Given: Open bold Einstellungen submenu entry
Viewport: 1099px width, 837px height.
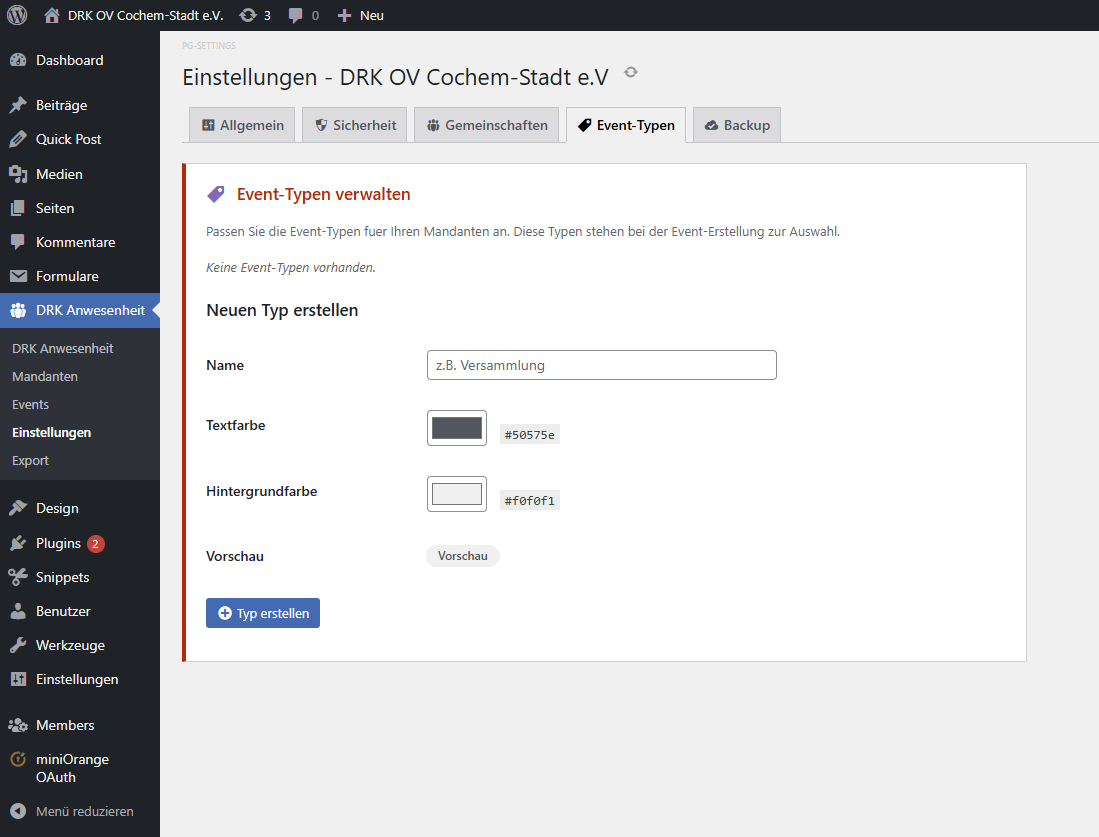Looking at the screenshot, I should point(51,433).
